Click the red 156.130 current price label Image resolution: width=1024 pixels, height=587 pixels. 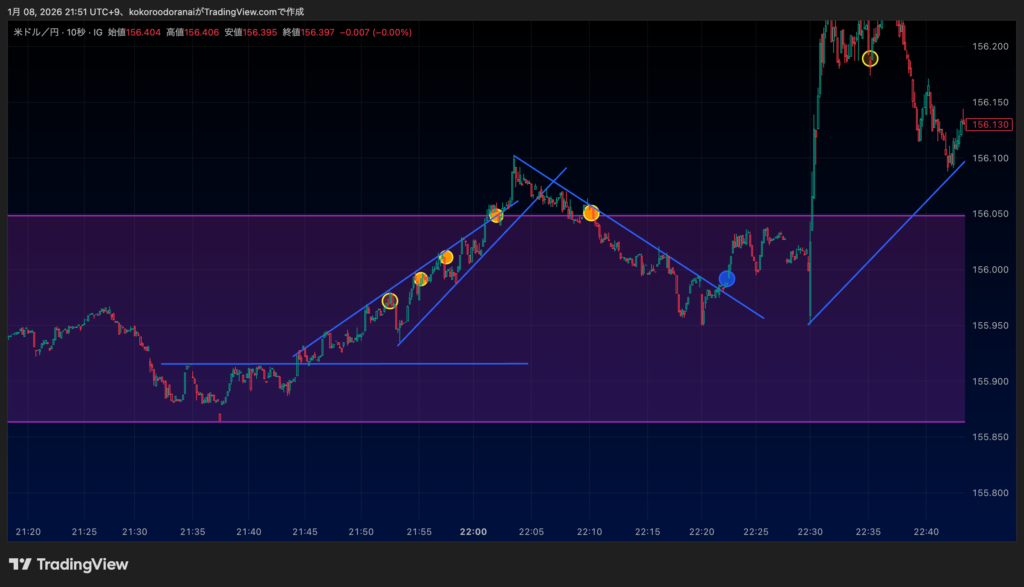click(x=991, y=125)
